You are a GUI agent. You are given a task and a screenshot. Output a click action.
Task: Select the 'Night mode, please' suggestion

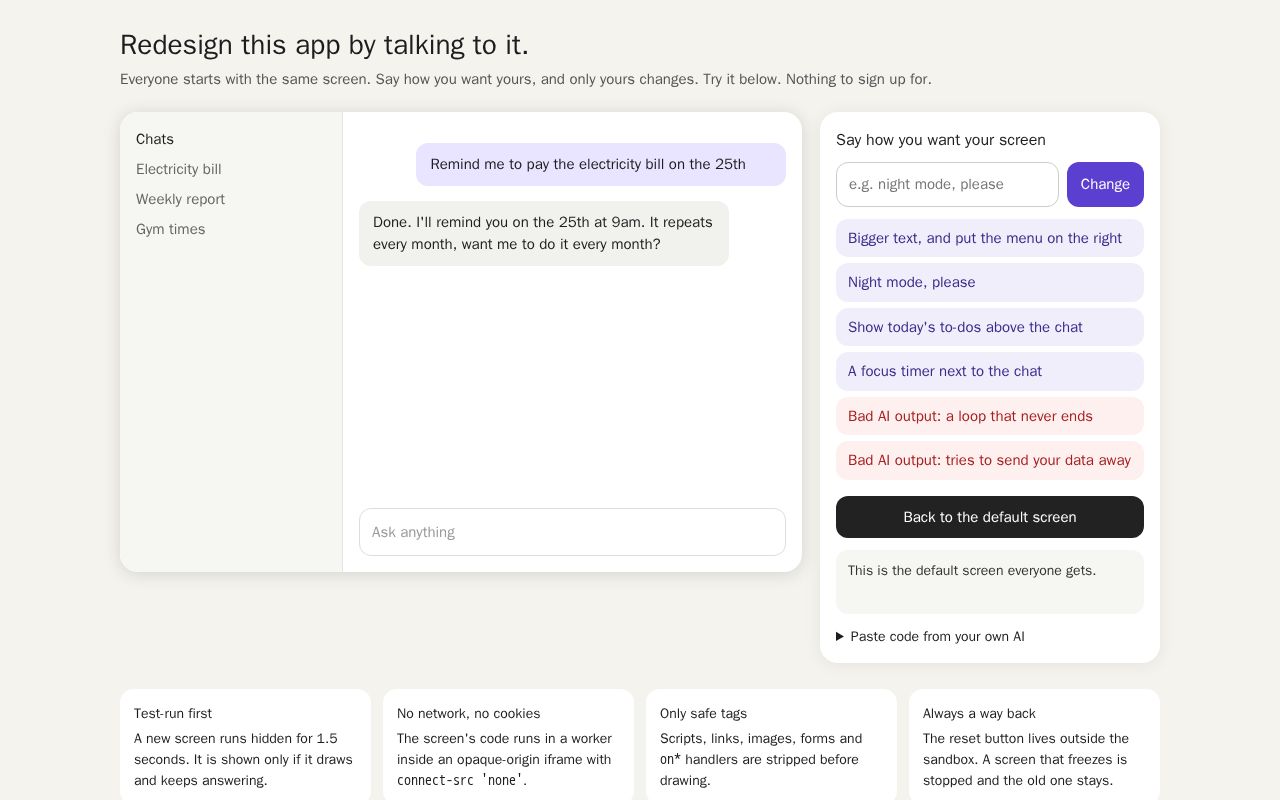pos(990,282)
